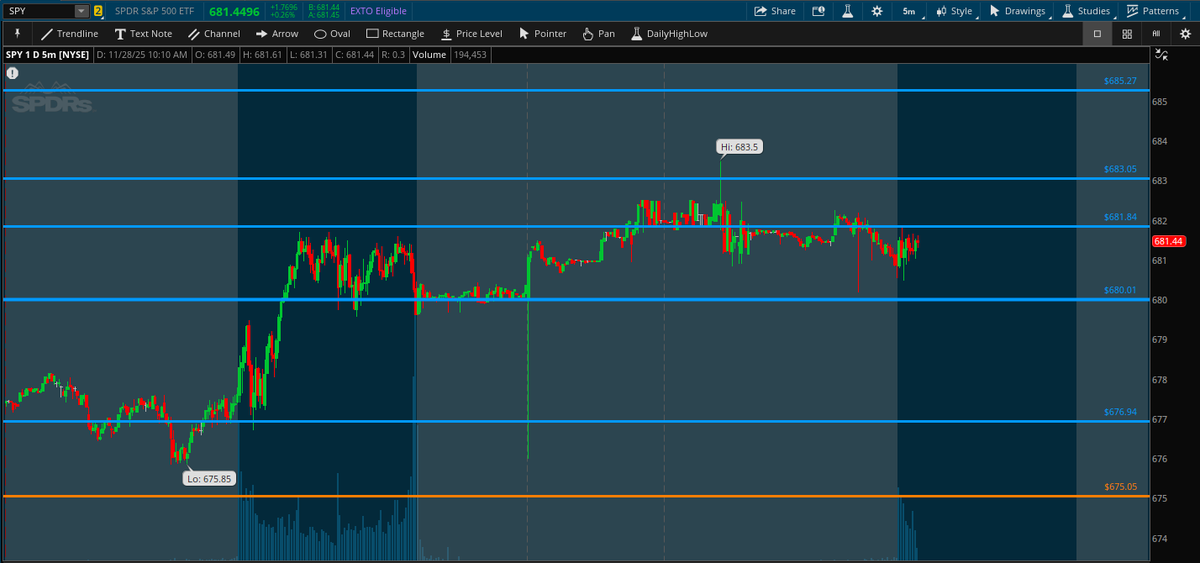Image resolution: width=1200 pixels, height=563 pixels.
Task: Open the DailyHighLow study flask
Action: click(x=669, y=33)
